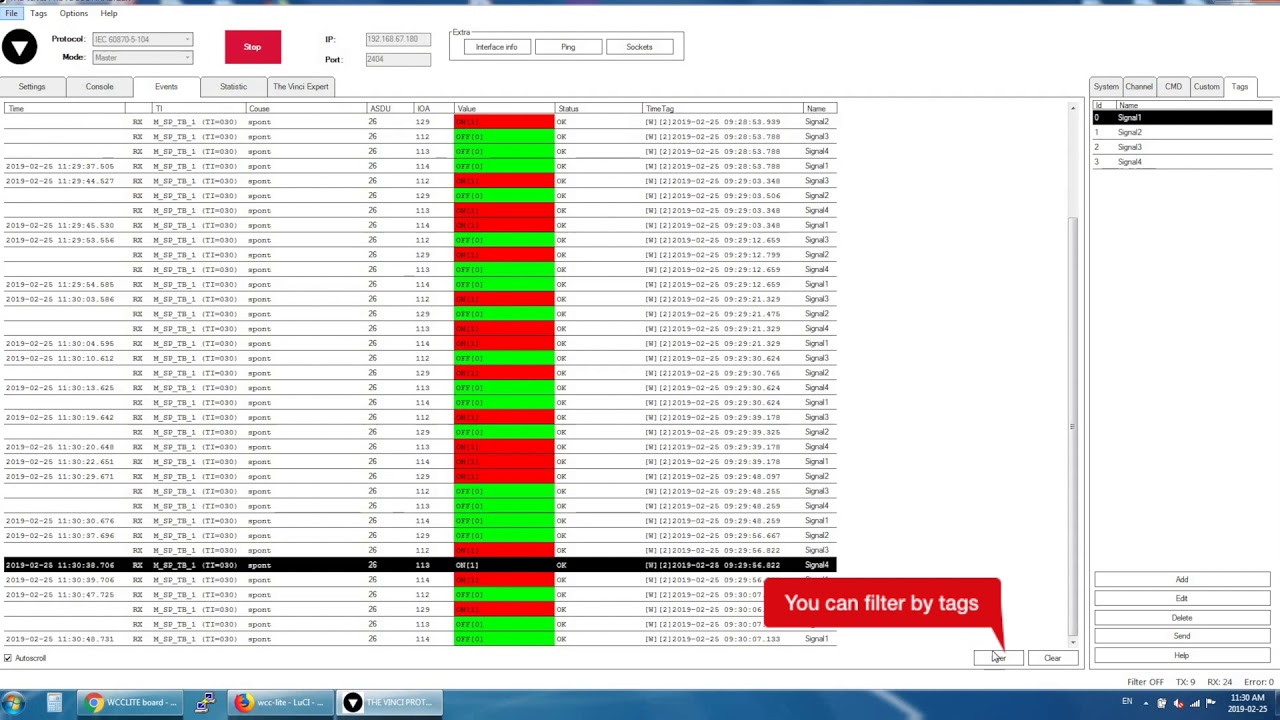1280x720 pixels.
Task: Select the highlighted 11:30:38.706 event row
Action: point(419,565)
